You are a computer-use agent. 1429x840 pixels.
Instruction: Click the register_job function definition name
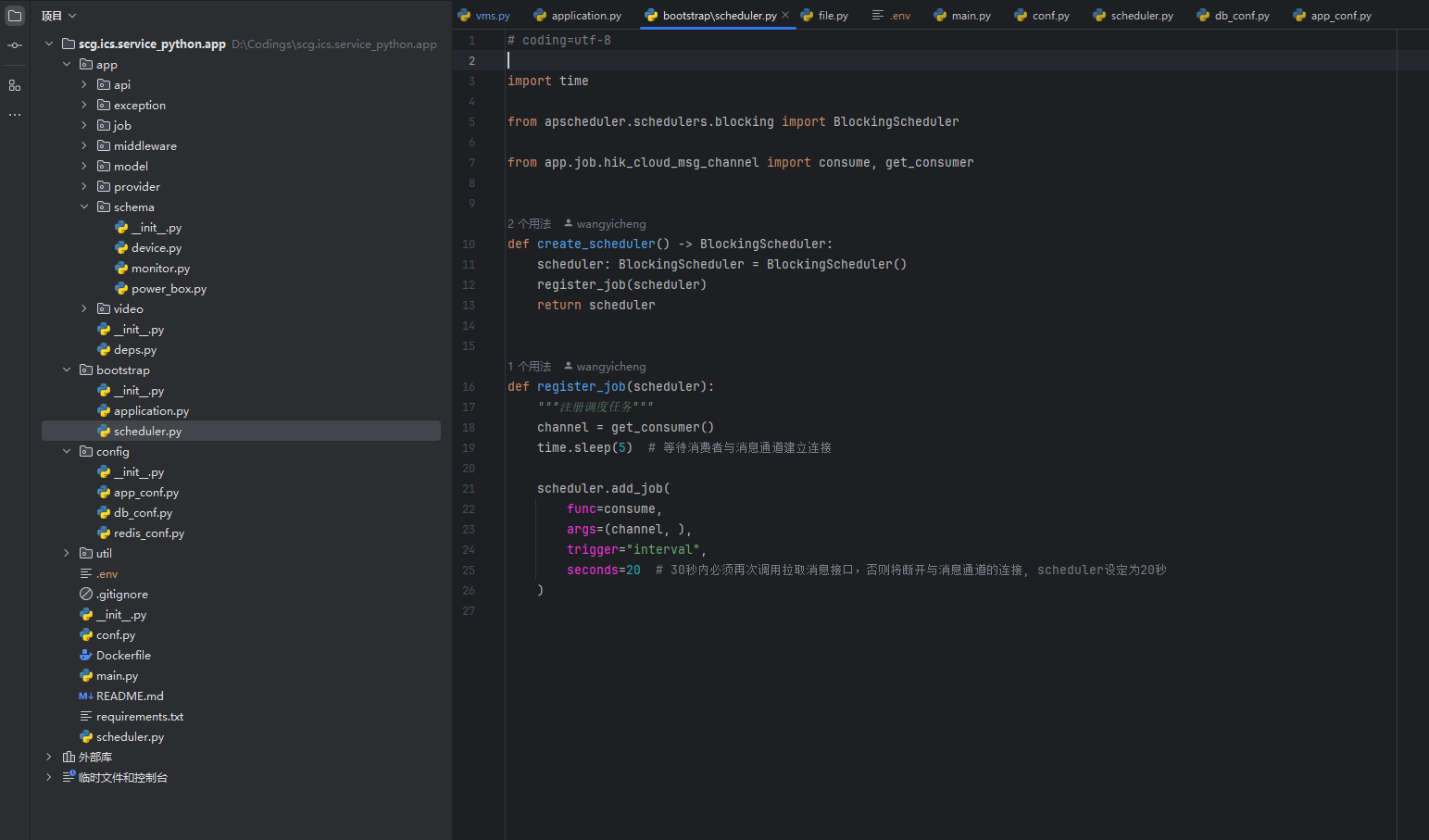pyautogui.click(x=582, y=386)
